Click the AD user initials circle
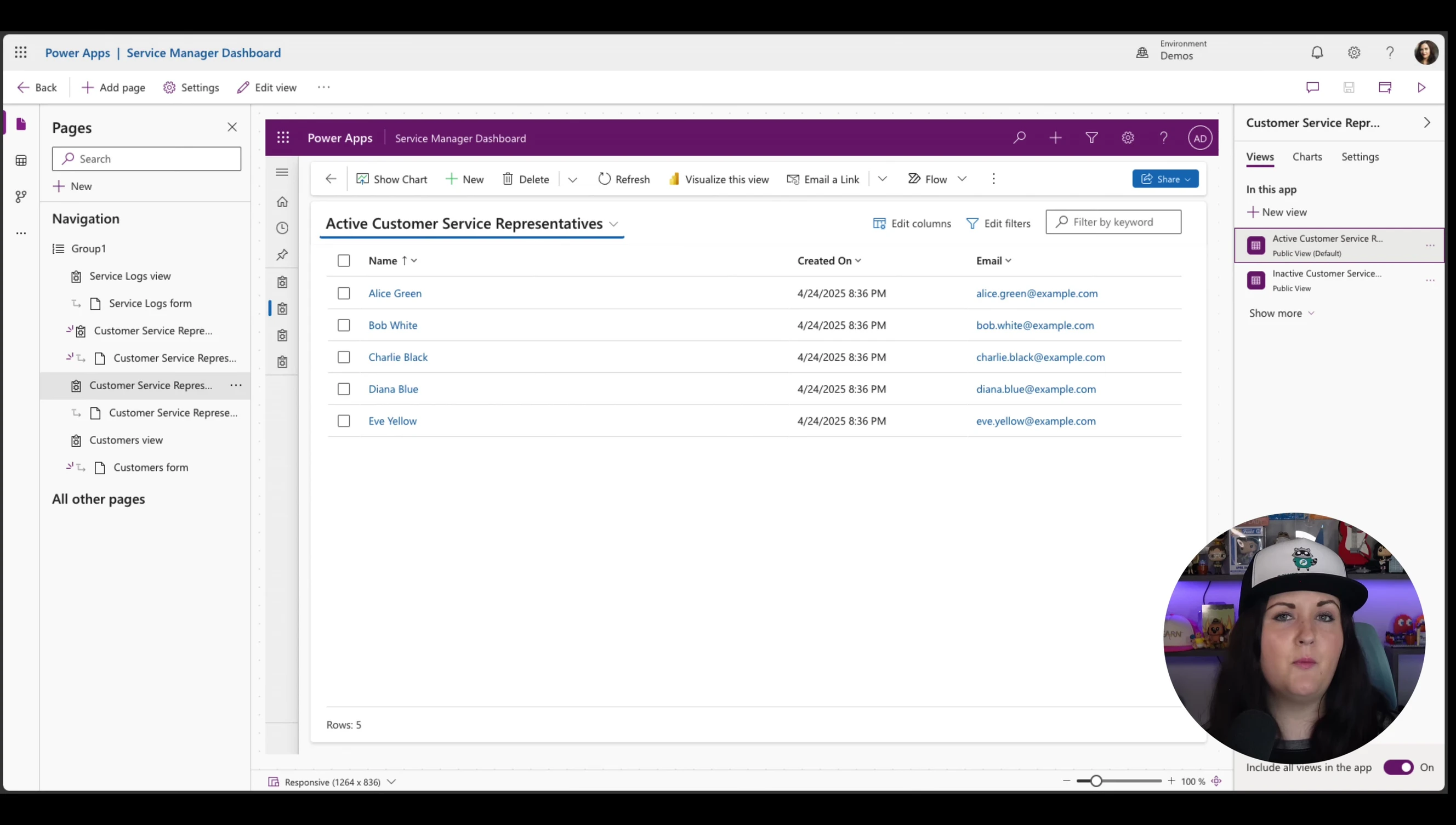 coord(1200,138)
